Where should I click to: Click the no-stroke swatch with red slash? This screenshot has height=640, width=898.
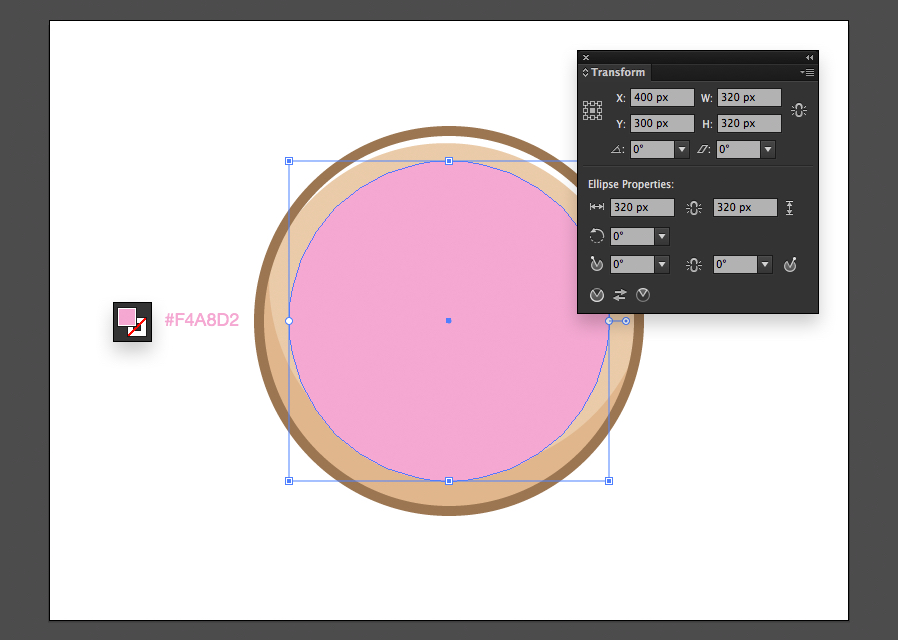click(139, 328)
